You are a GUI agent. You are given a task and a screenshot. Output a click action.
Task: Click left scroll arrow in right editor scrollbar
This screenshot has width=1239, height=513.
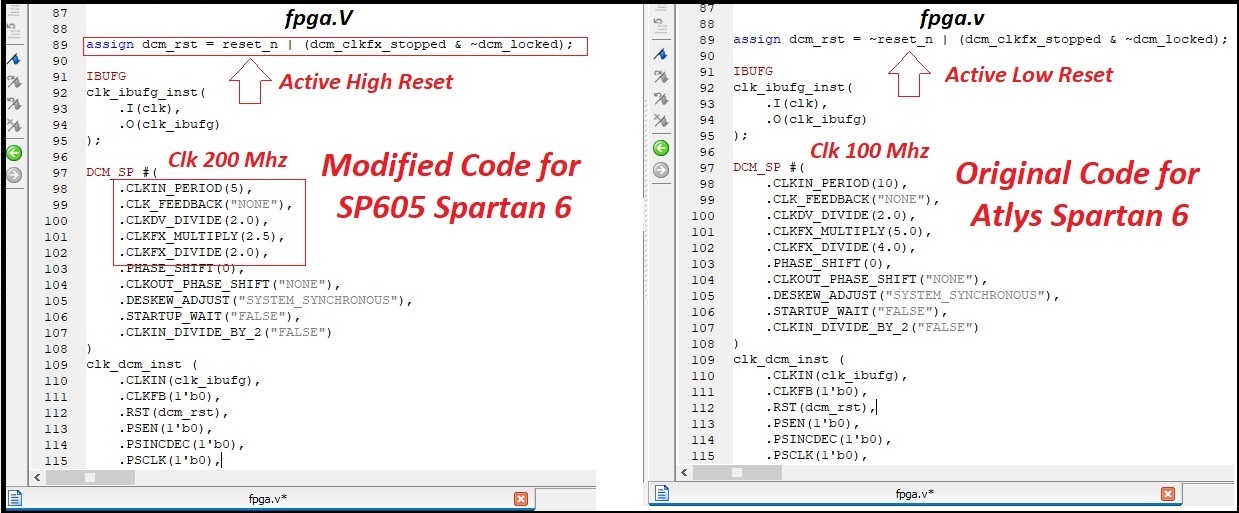[686, 471]
